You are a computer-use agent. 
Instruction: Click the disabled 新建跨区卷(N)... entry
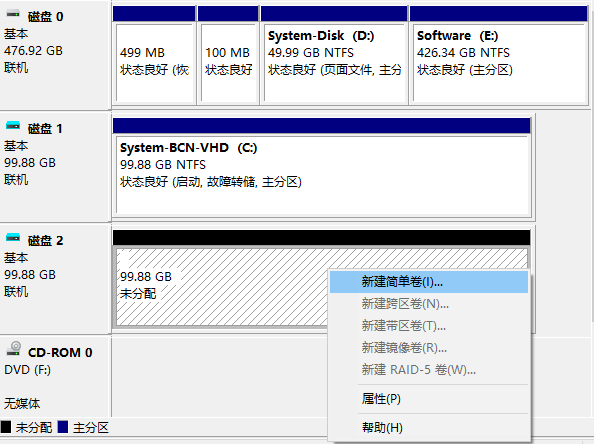click(x=429, y=304)
